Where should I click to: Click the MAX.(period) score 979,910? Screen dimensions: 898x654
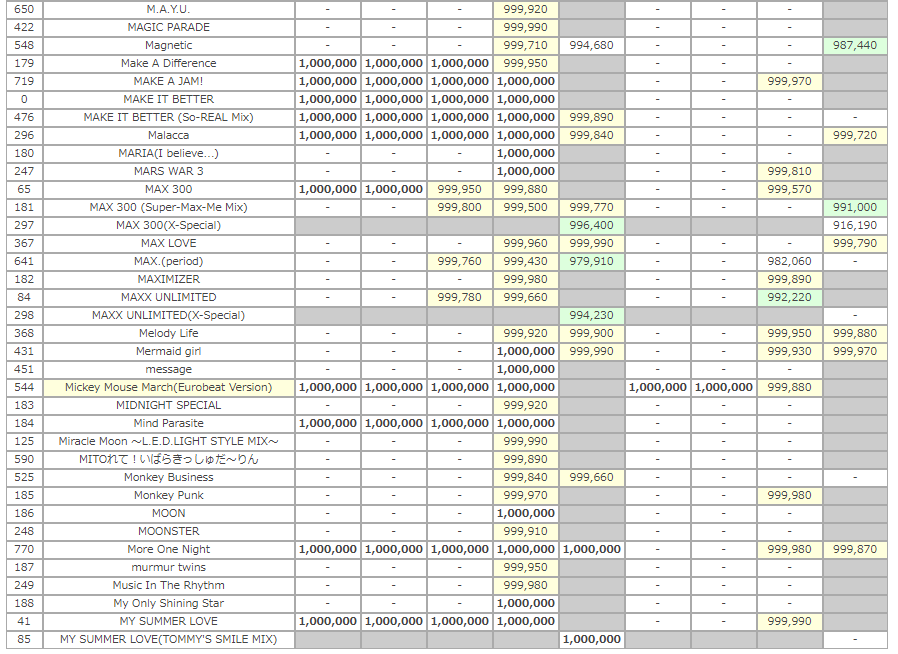592,261
